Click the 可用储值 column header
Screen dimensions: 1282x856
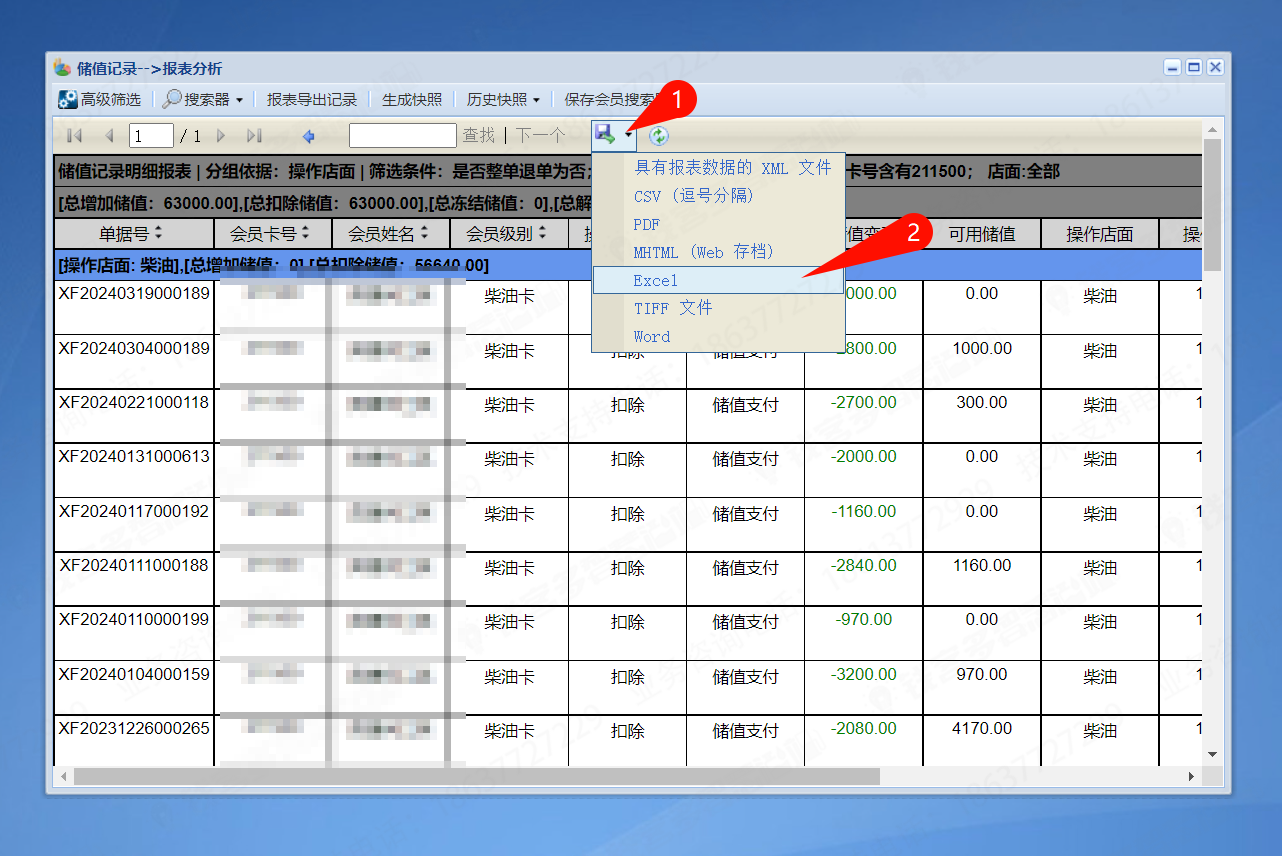(982, 234)
